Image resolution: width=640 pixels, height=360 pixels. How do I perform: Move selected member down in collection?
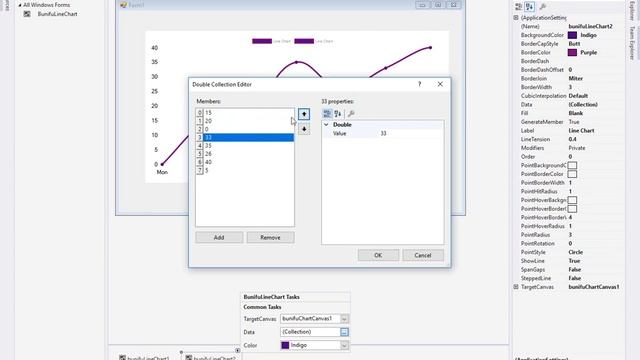(x=304, y=129)
